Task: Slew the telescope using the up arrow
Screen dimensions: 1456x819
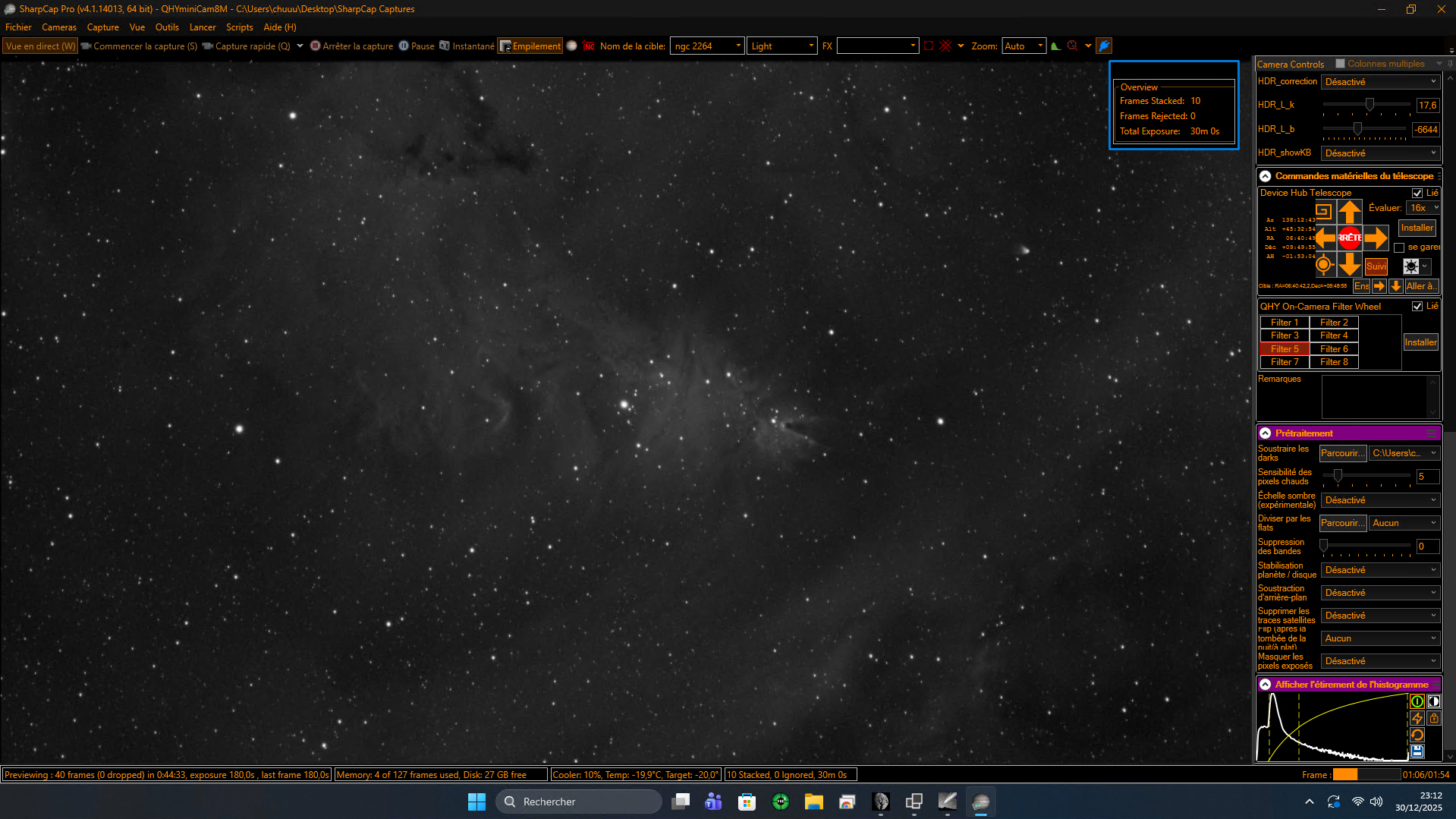Action: (1349, 212)
